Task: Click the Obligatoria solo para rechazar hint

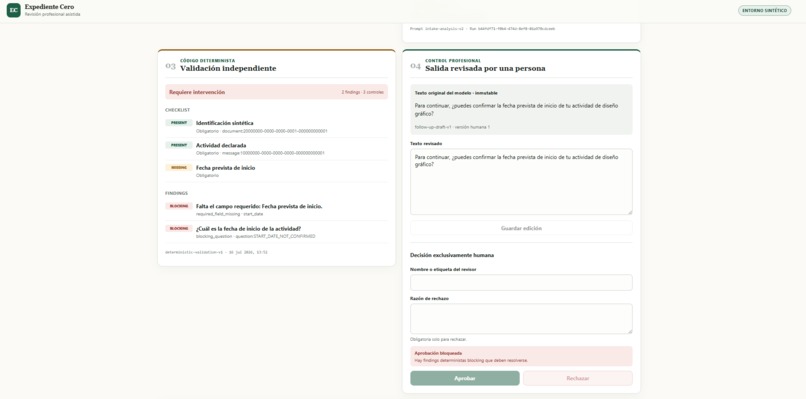Action: tap(438, 339)
